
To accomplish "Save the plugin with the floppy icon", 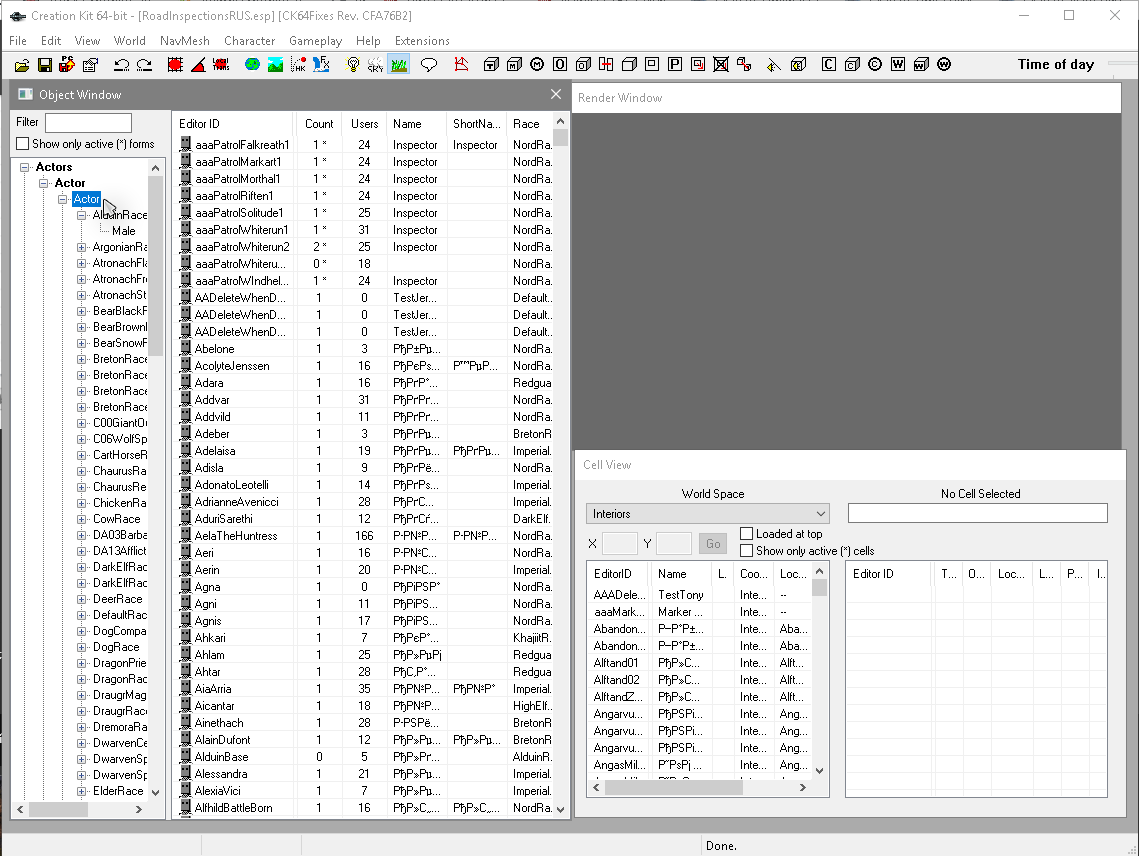I will point(44,65).
